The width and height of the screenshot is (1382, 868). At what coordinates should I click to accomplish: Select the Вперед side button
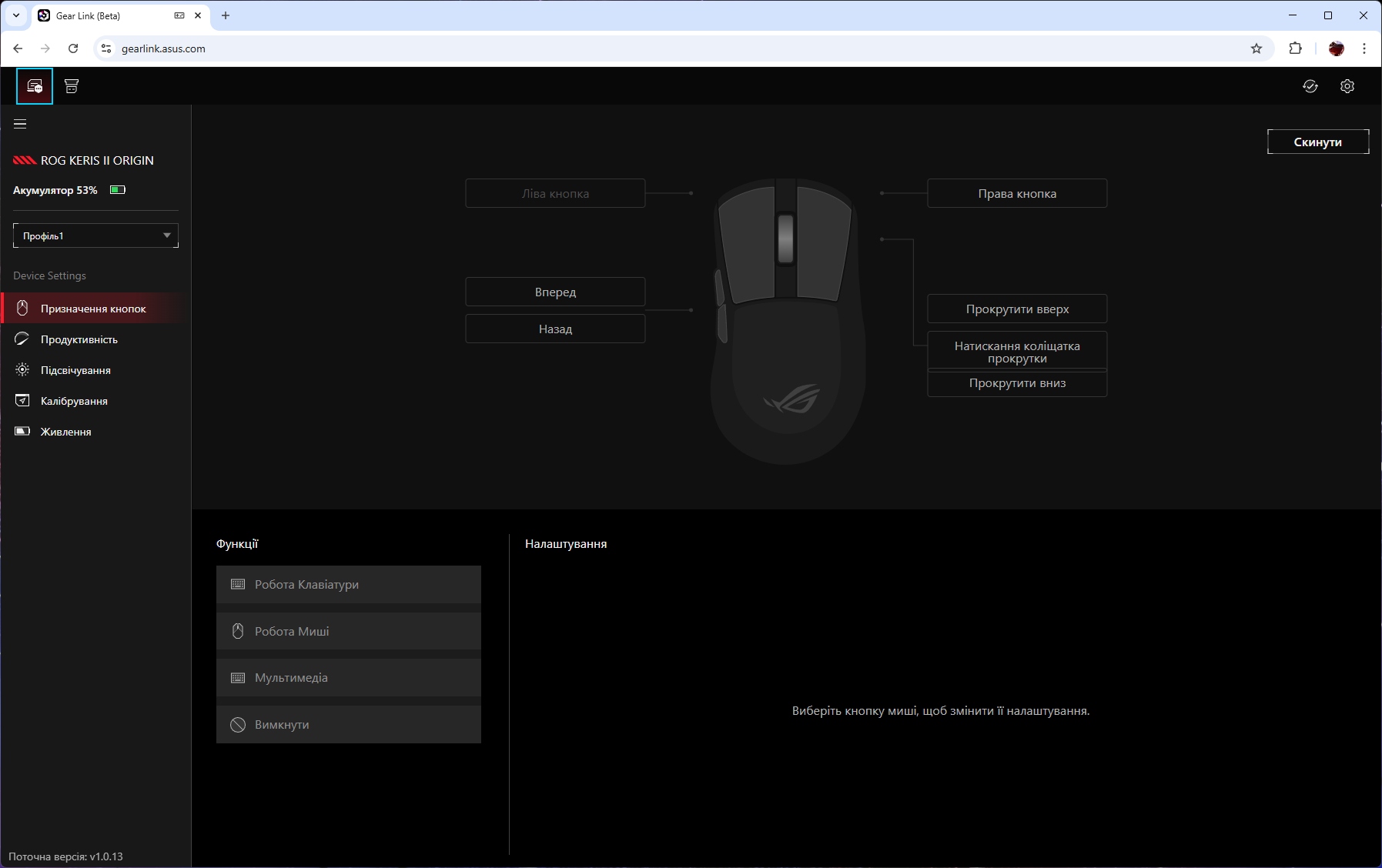coord(555,292)
